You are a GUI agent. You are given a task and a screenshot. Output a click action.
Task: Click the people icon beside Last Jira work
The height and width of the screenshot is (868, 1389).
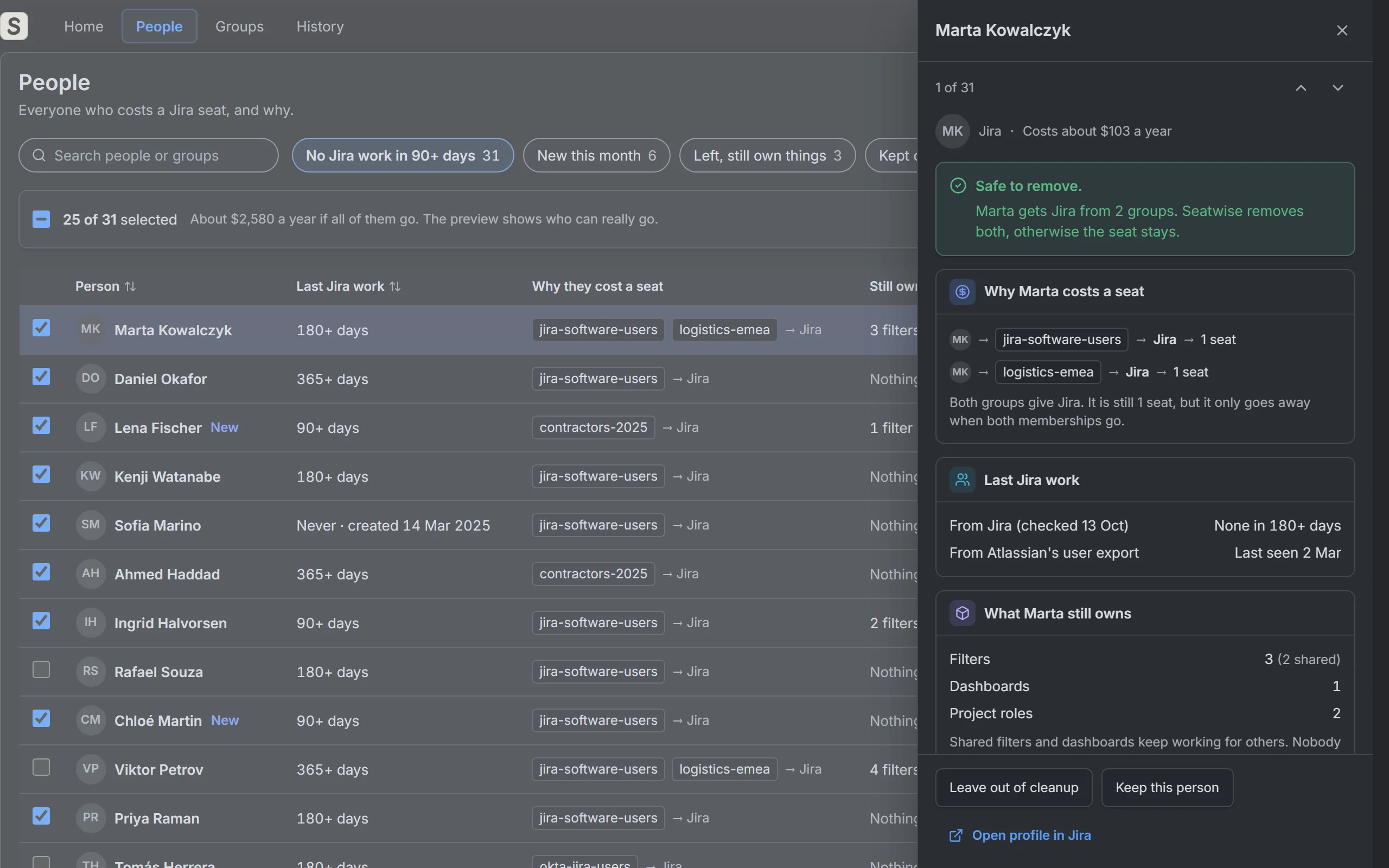pyautogui.click(x=963, y=480)
